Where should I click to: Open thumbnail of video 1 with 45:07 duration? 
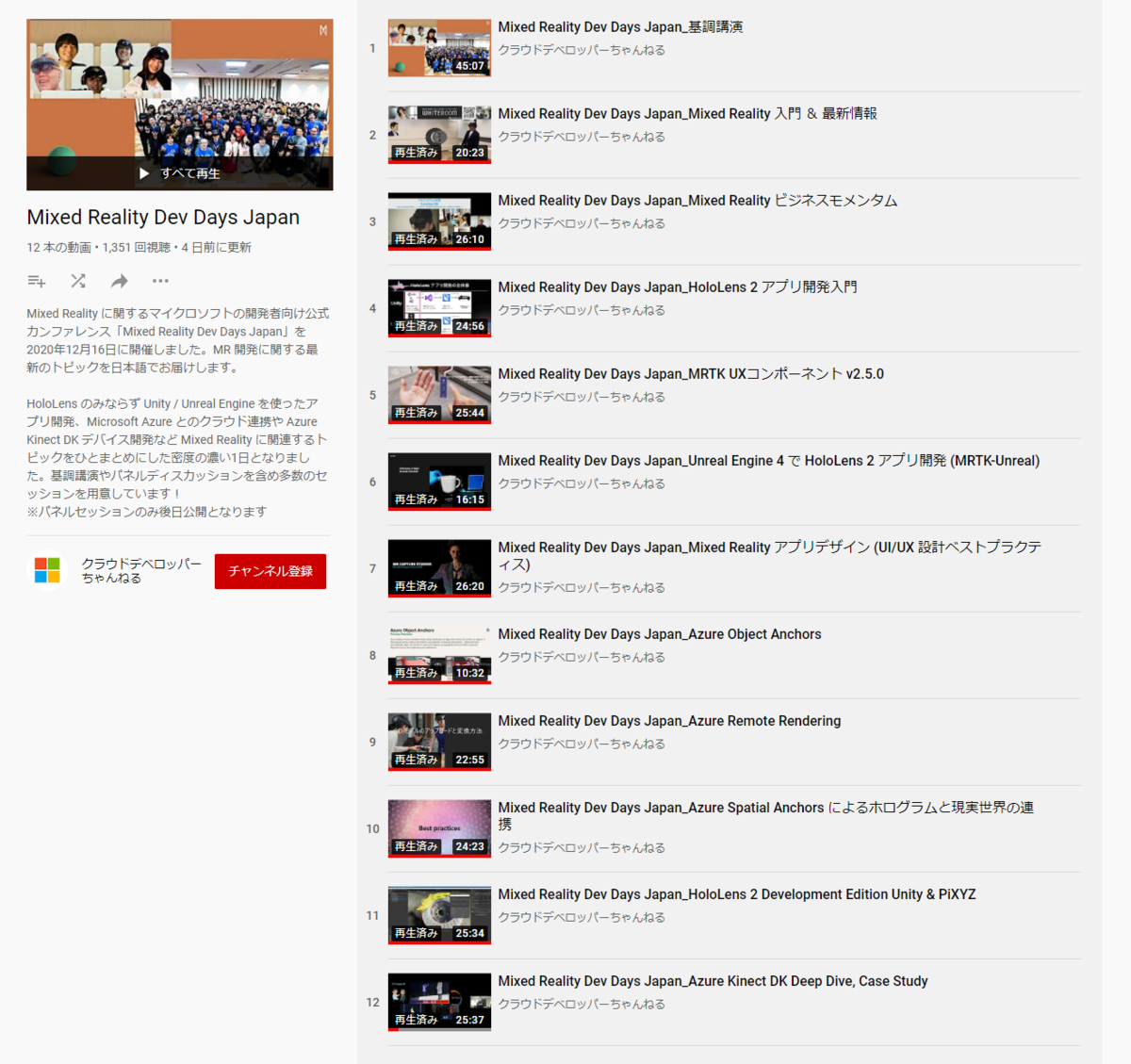439,48
